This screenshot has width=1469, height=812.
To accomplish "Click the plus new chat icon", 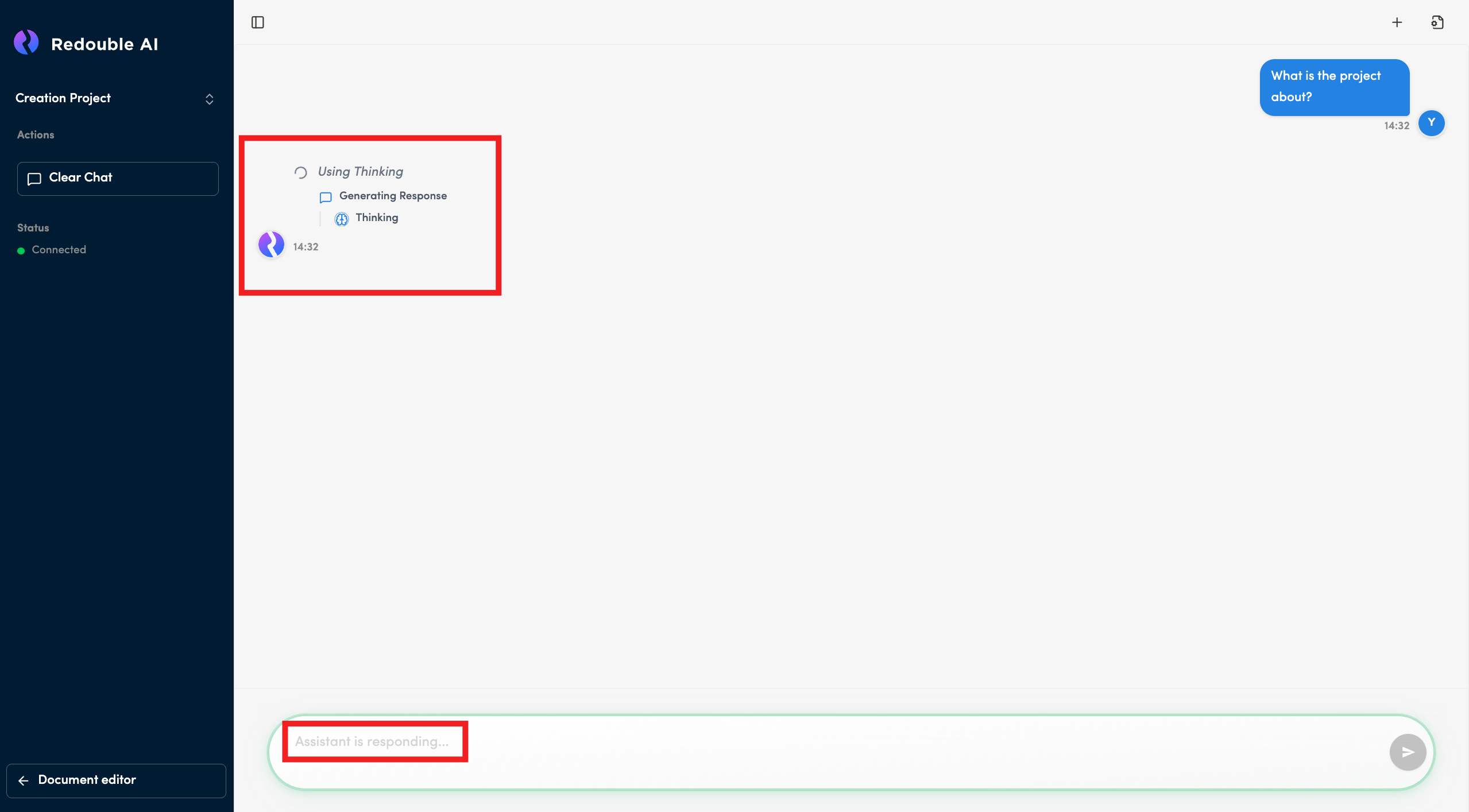I will click(1397, 22).
